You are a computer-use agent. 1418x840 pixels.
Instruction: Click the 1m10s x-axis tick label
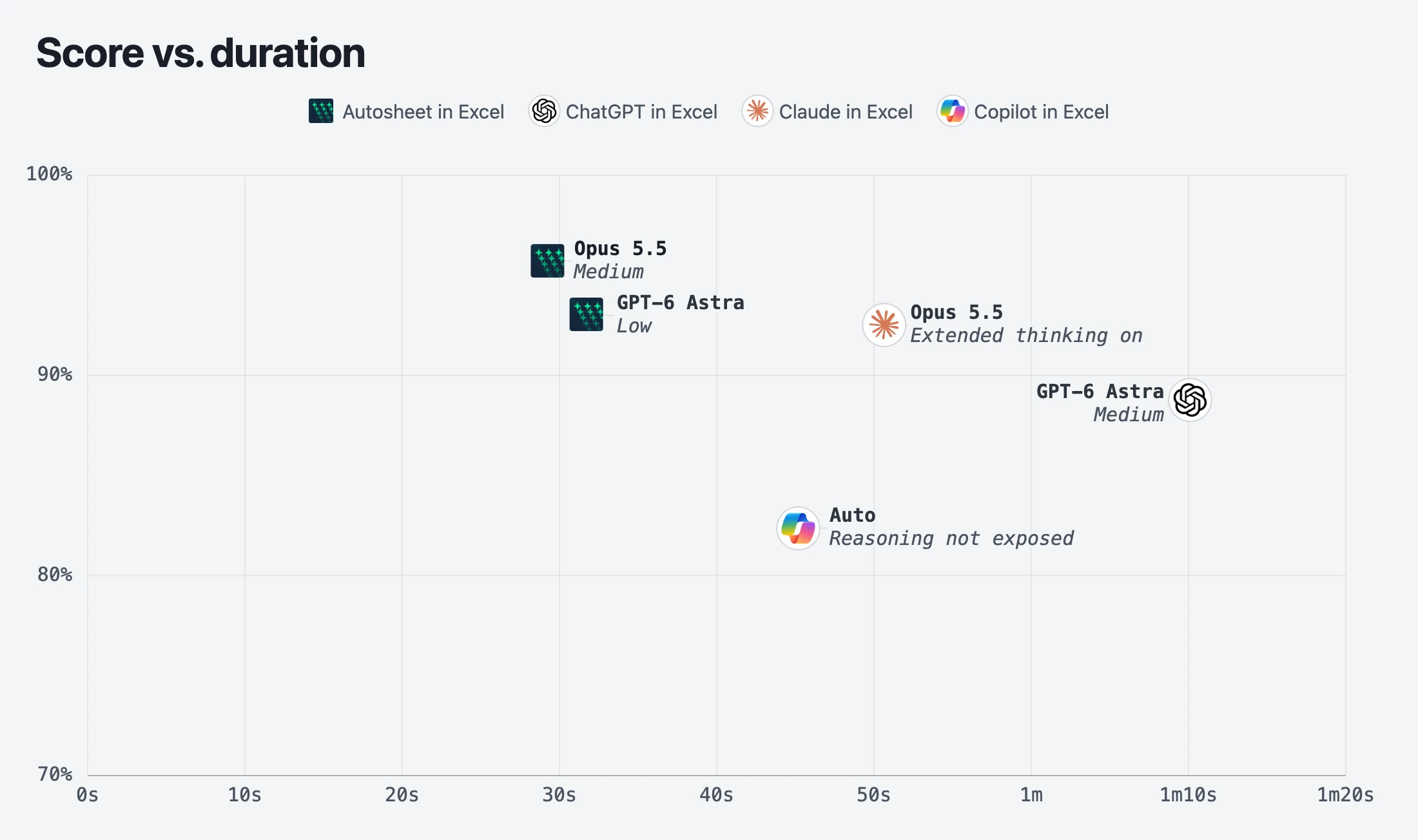coord(1189,795)
